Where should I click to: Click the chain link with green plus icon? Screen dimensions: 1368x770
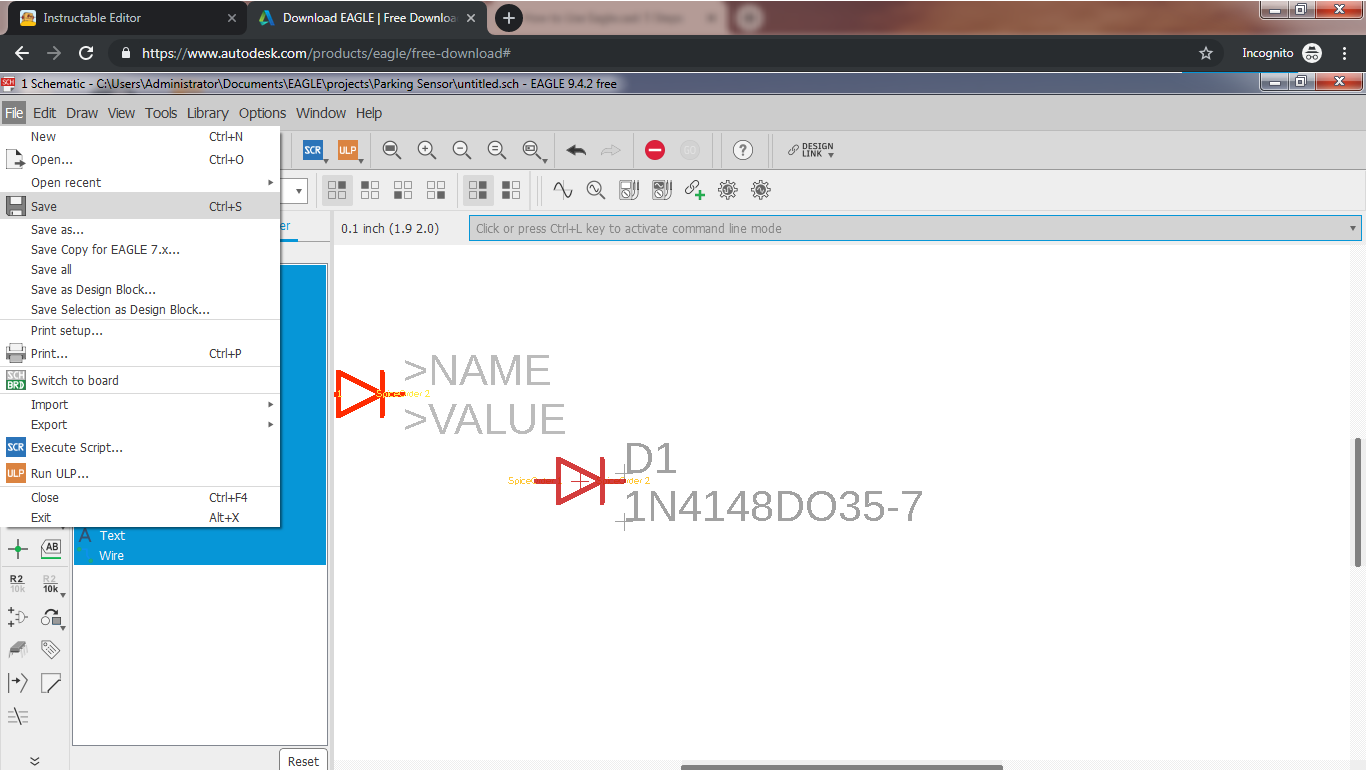(x=694, y=189)
